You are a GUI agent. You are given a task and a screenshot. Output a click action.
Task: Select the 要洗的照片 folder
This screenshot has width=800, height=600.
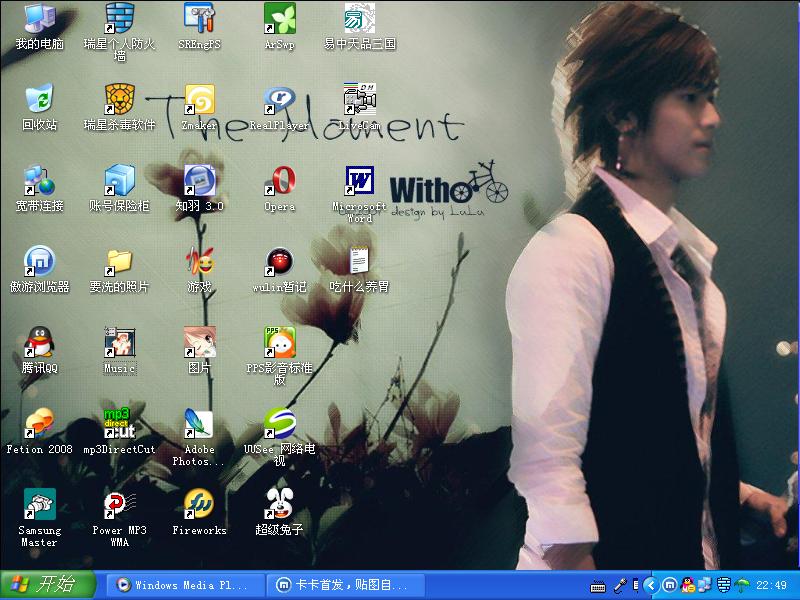(x=119, y=262)
